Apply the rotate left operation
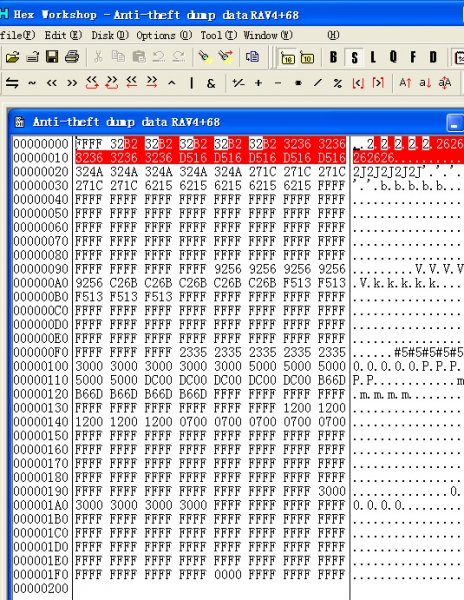The image size is (464, 600). coord(92,83)
